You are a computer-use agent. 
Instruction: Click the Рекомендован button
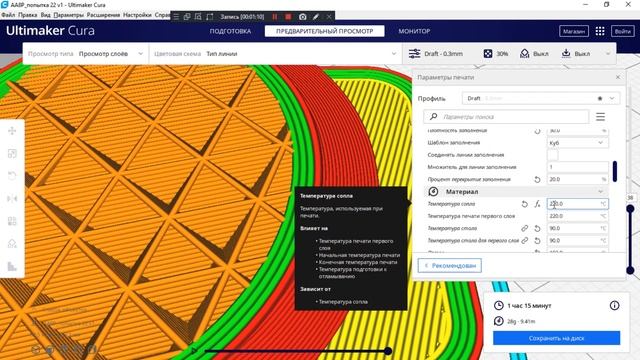coord(449,265)
